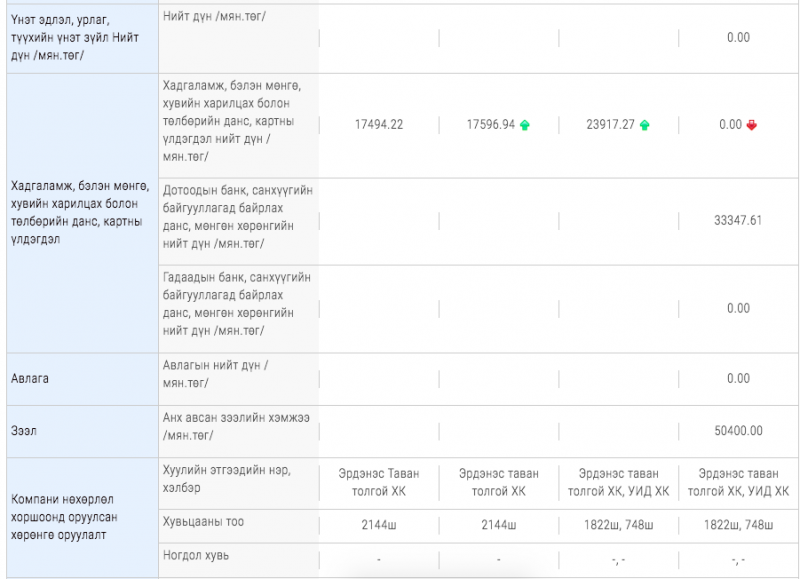Image resolution: width=800 pixels, height=579 pixels.
Task: Select Үнэт эдлэл, урлаг category header
Action: click(74, 38)
